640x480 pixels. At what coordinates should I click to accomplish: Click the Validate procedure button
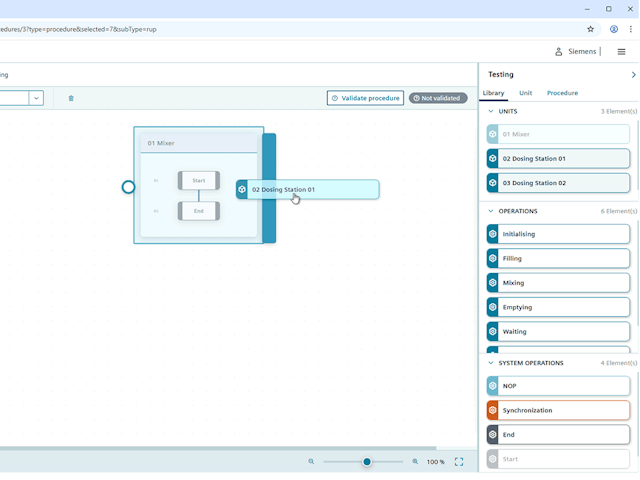click(x=365, y=98)
